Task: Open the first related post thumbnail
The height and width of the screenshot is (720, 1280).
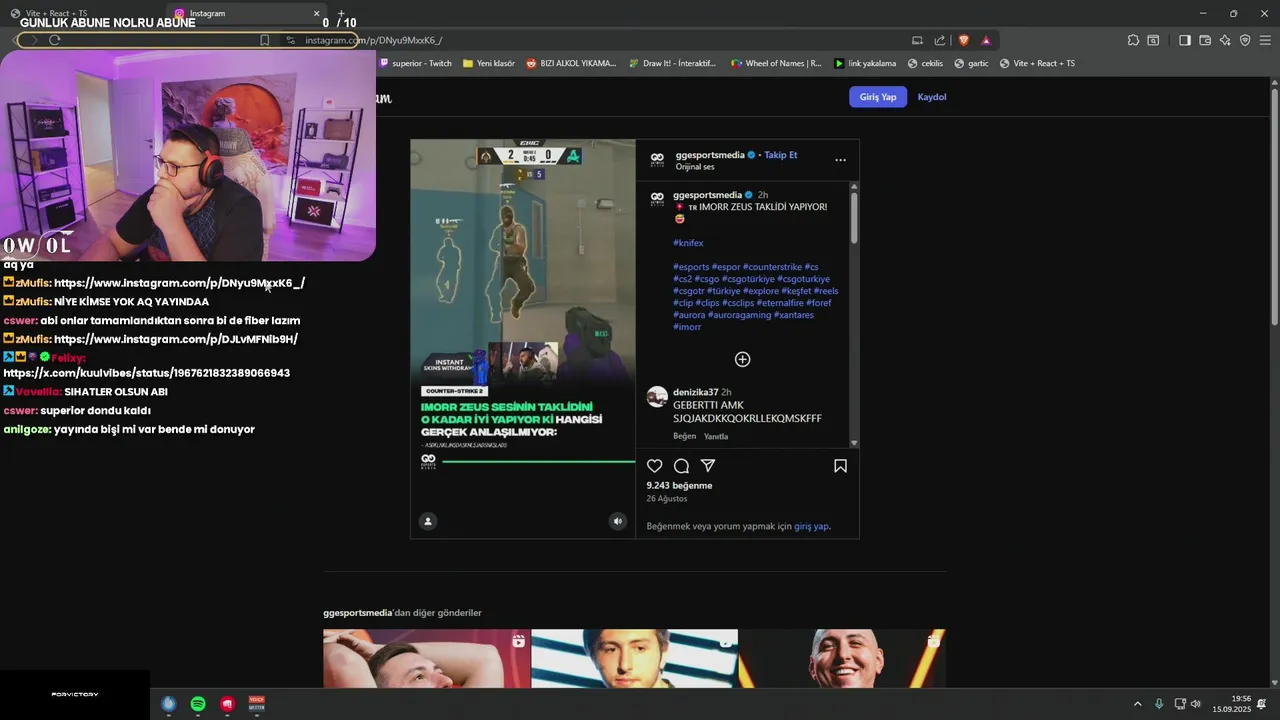Action: click(x=427, y=658)
